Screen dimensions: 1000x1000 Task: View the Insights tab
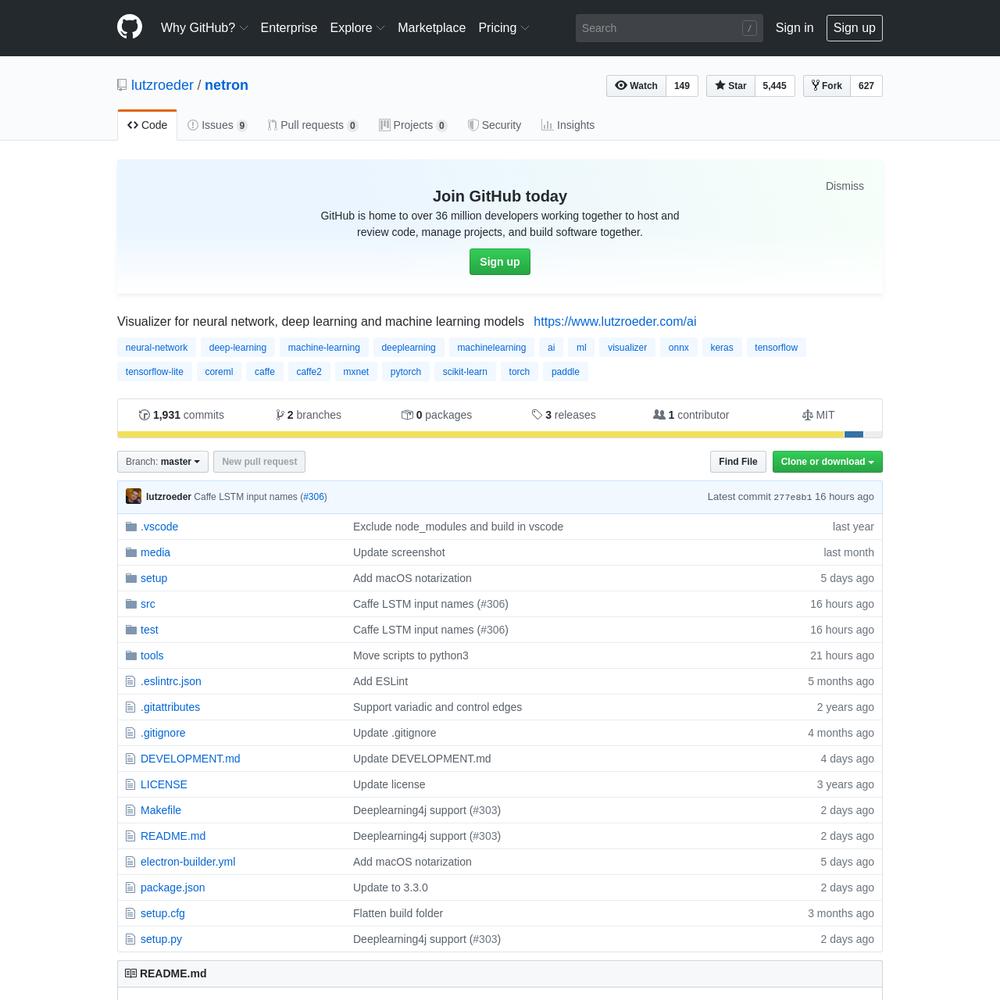click(x=568, y=125)
